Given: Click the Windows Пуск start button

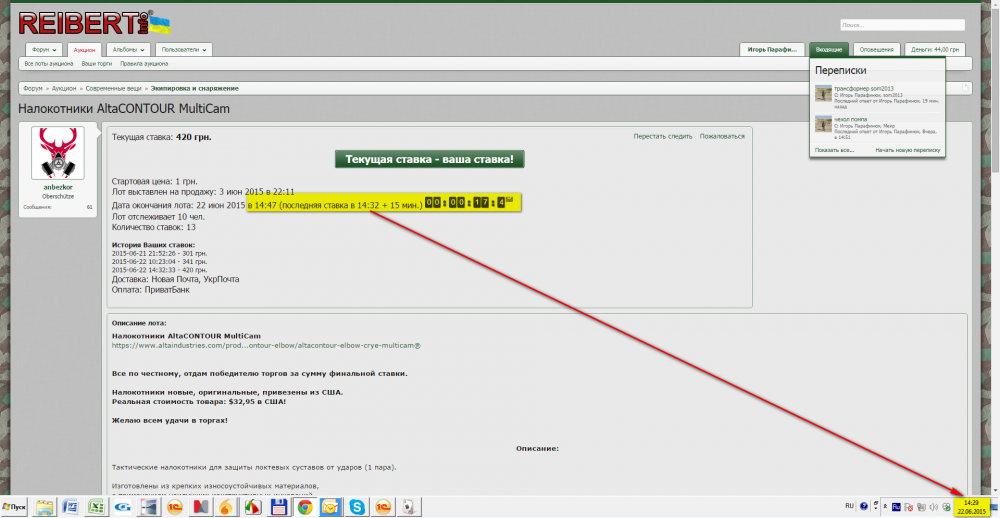Looking at the screenshot, I should [14, 507].
